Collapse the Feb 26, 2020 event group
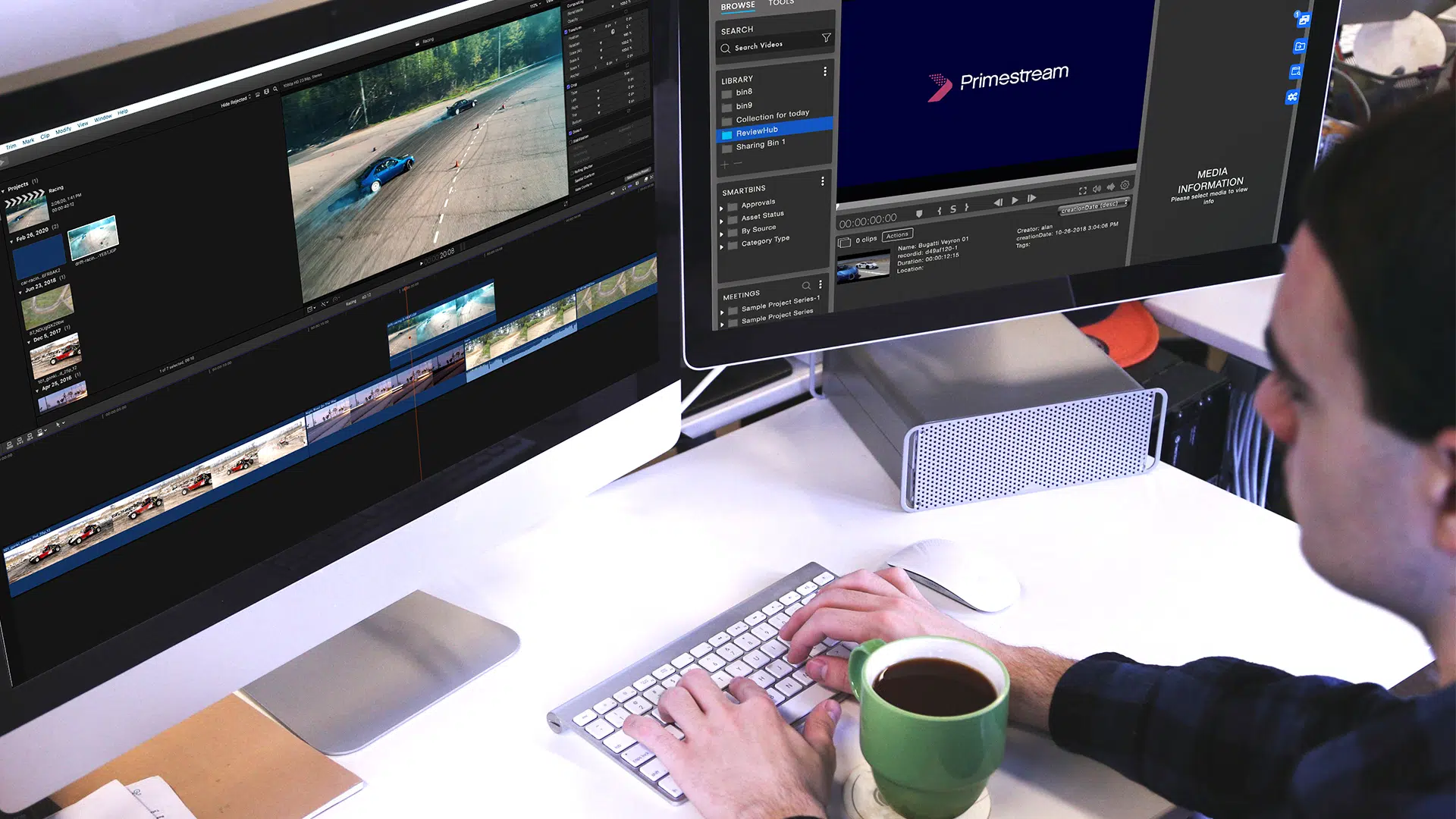The image size is (1456, 819). pos(11,240)
